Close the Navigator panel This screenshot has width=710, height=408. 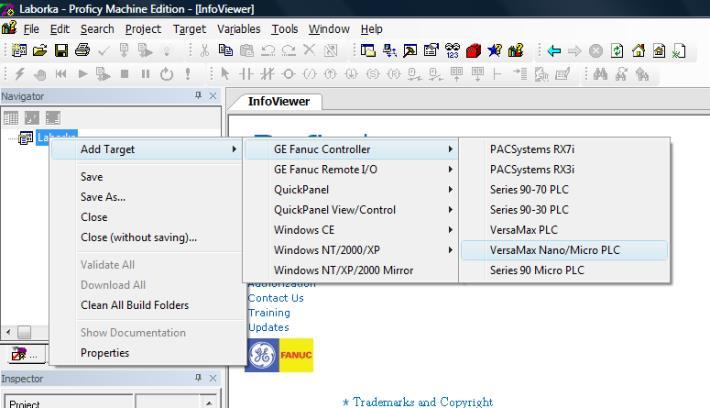tap(213, 96)
